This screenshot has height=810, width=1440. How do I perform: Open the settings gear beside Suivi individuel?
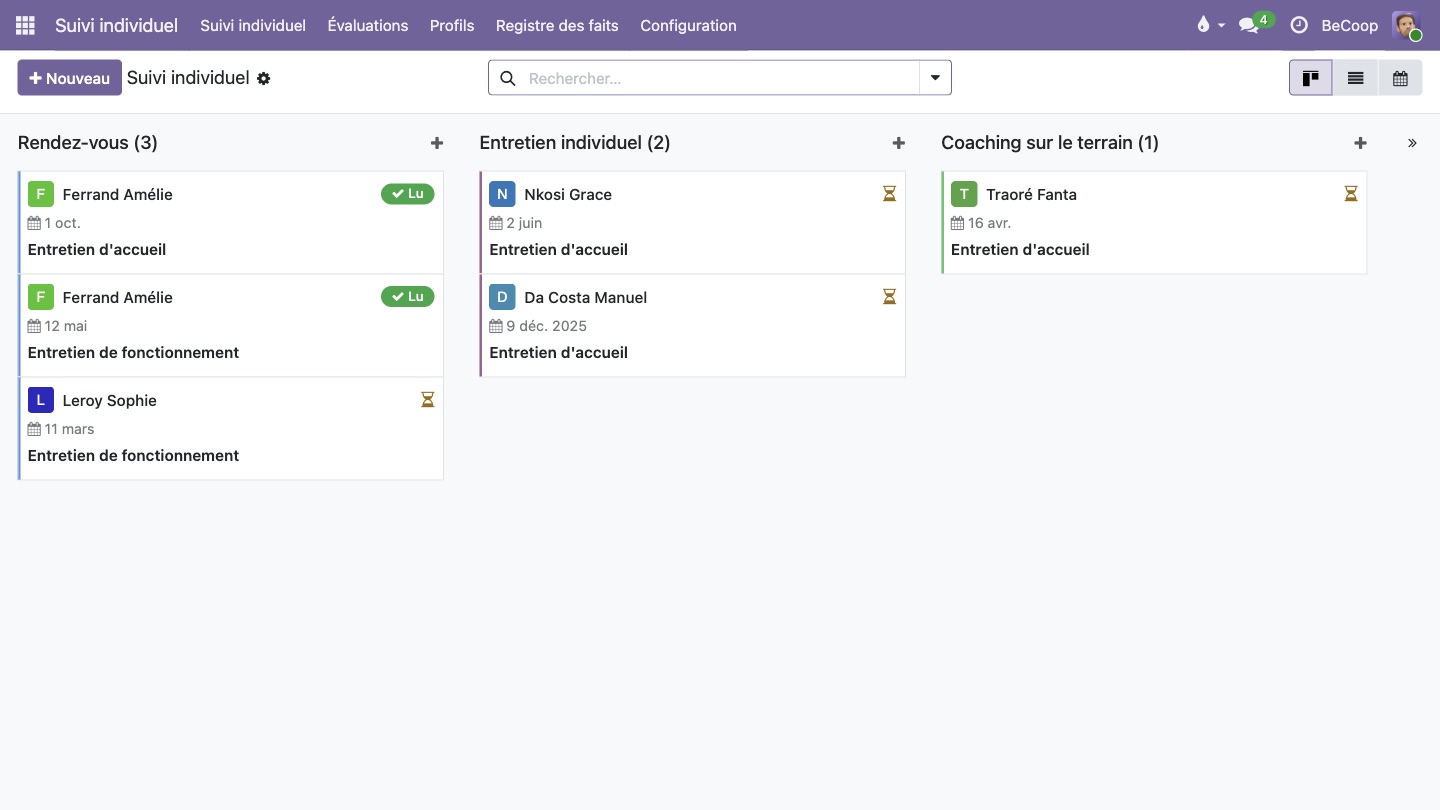point(264,78)
